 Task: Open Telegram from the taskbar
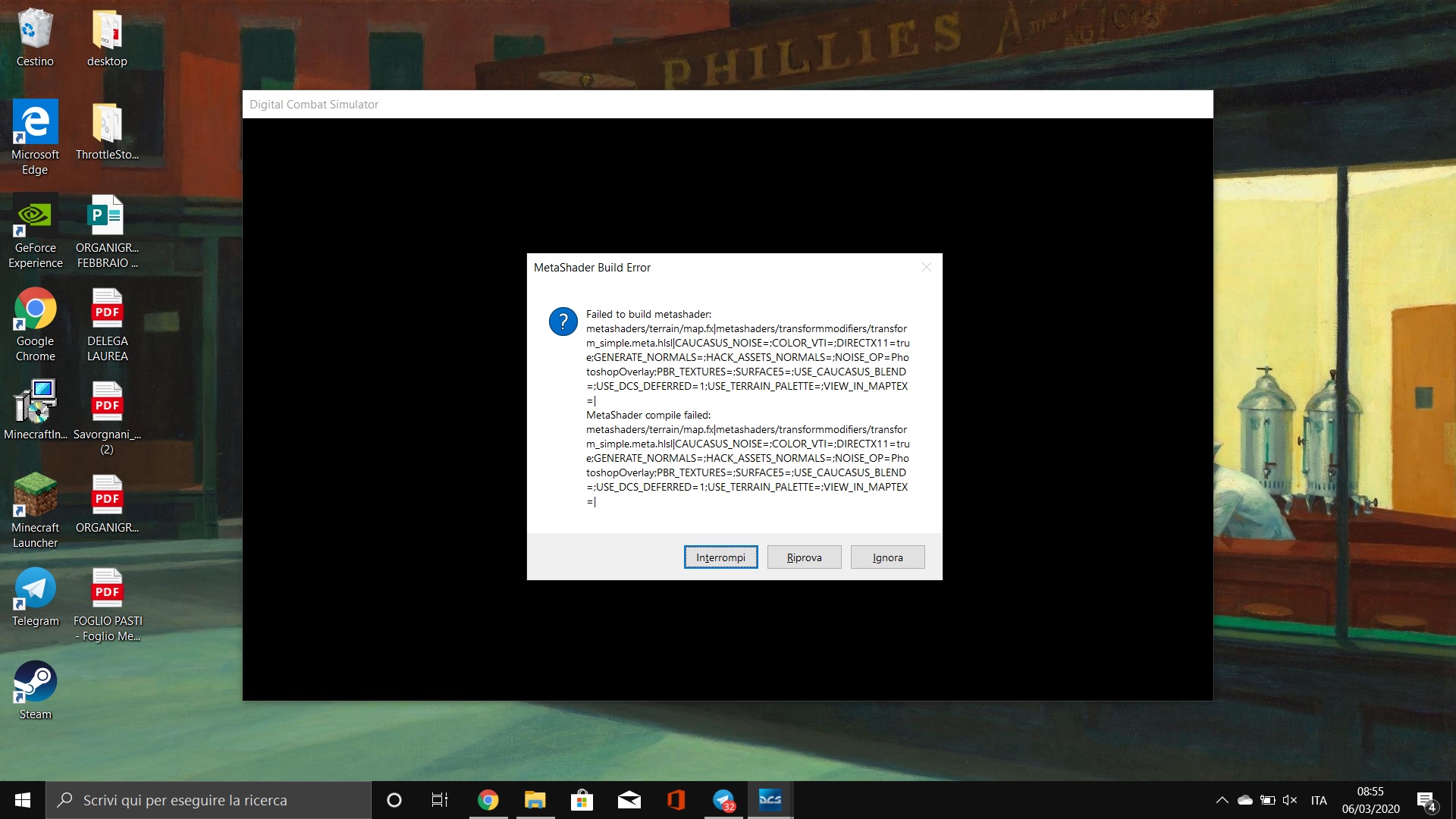(723, 800)
